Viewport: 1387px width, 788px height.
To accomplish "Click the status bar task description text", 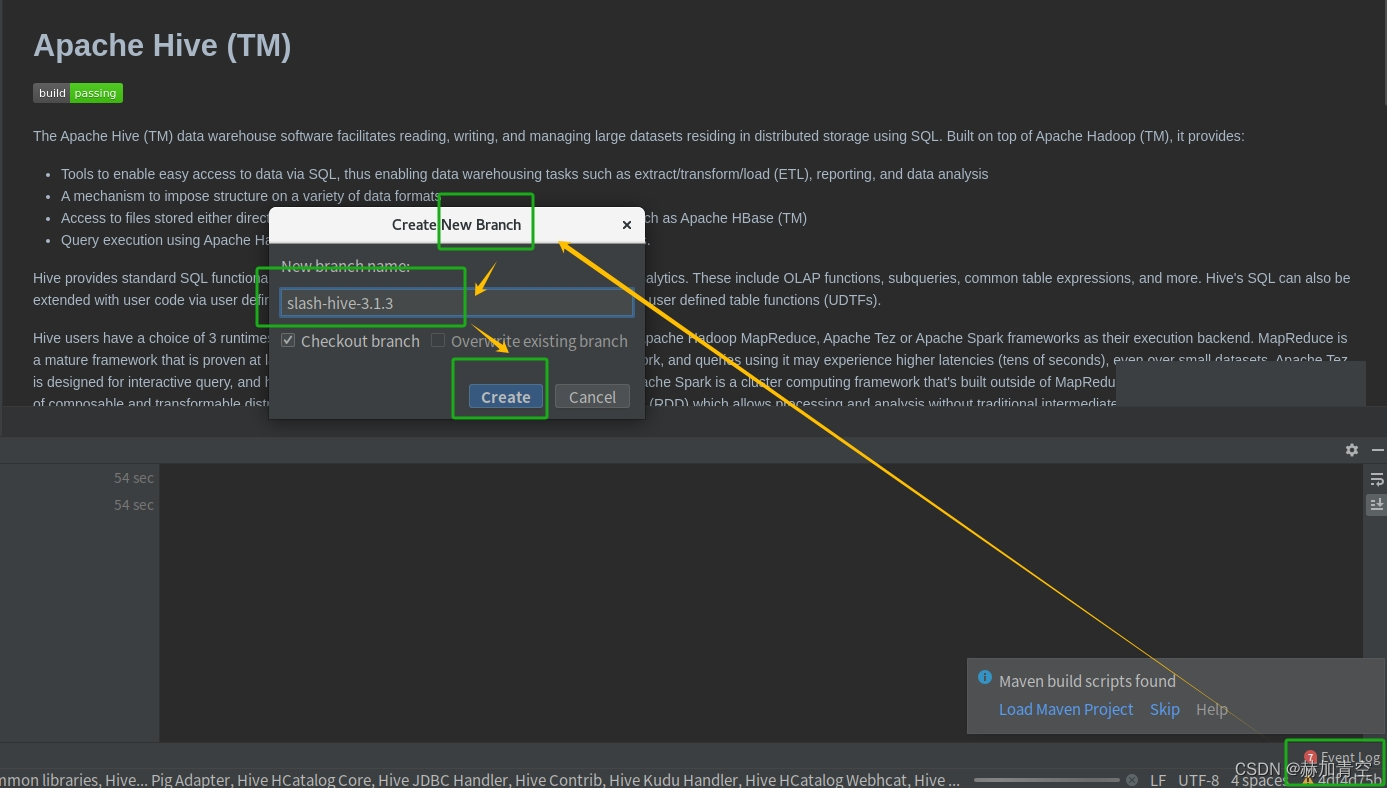I will click(x=480, y=780).
